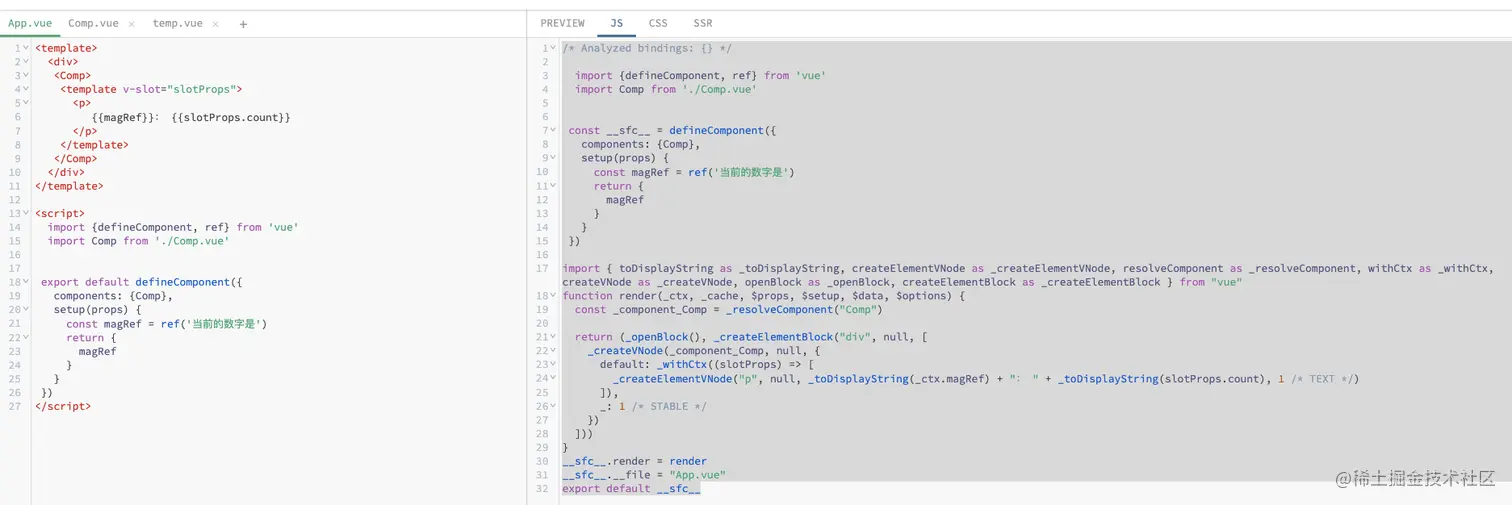Viewport: 1512px width, 505px height.
Task: Click import Comp from './Comp.vue' in editor
Action: point(138,241)
